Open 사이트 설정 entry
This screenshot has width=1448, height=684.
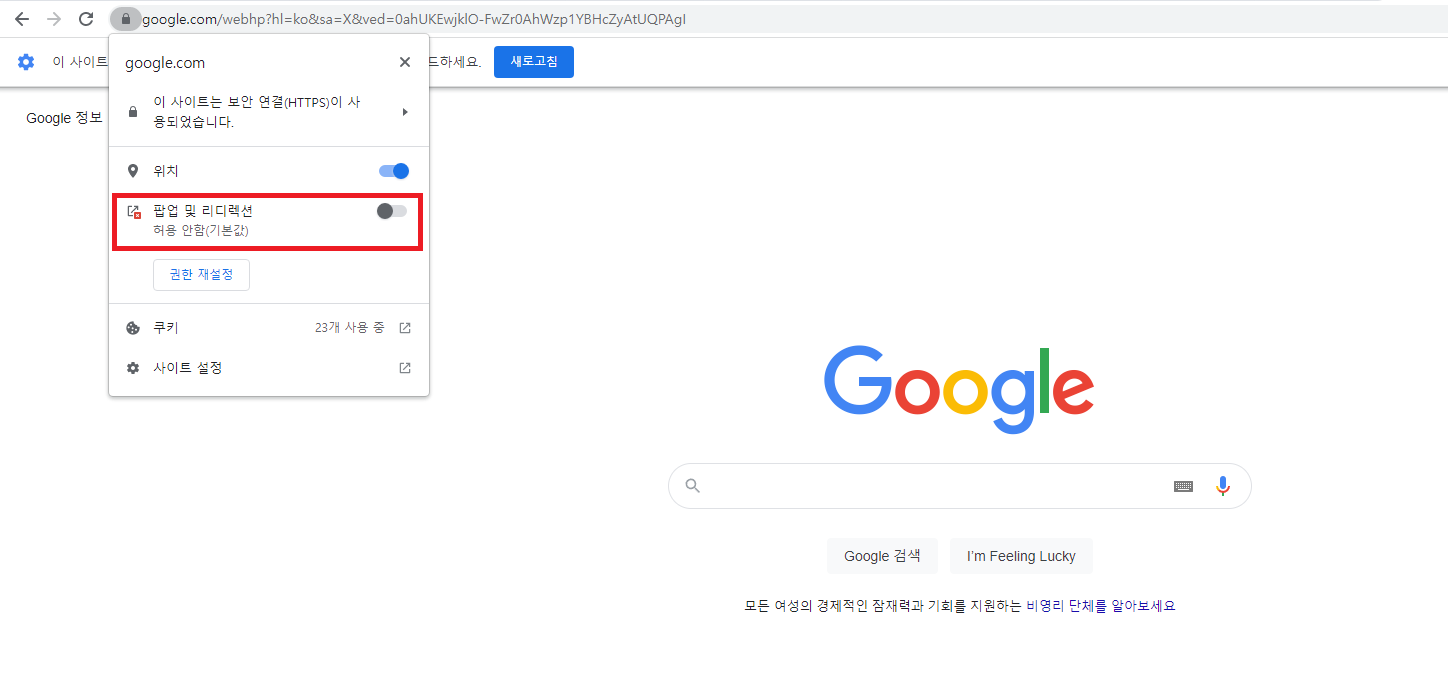point(269,368)
